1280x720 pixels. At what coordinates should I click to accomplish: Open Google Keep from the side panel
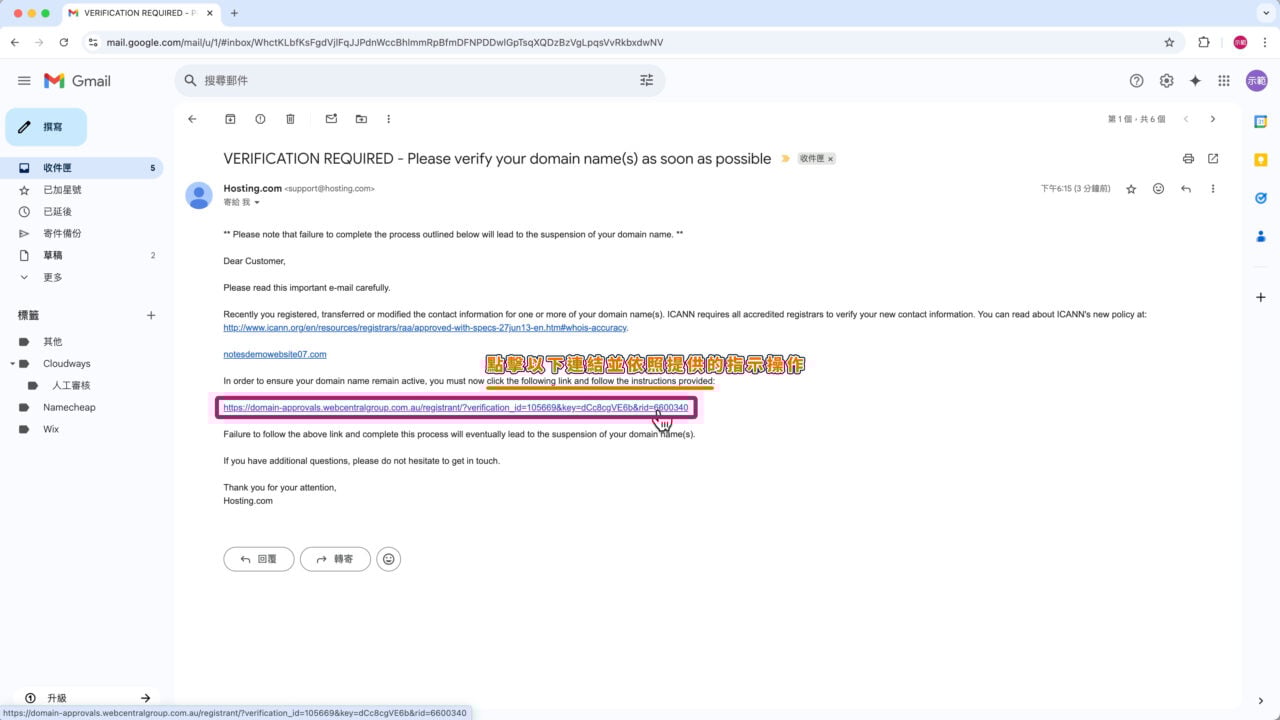1261,159
